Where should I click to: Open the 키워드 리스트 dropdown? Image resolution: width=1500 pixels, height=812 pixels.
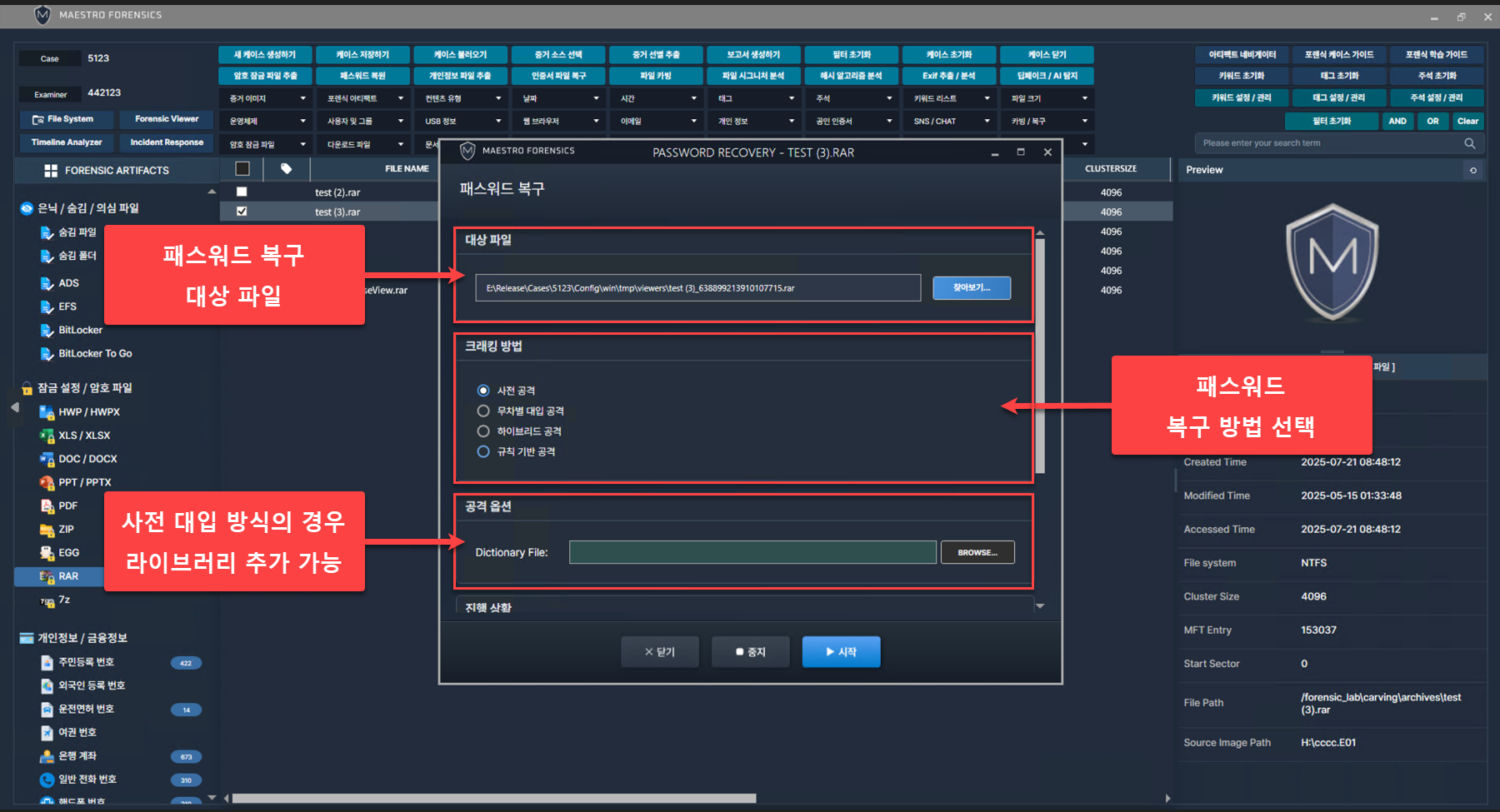[x=952, y=98]
